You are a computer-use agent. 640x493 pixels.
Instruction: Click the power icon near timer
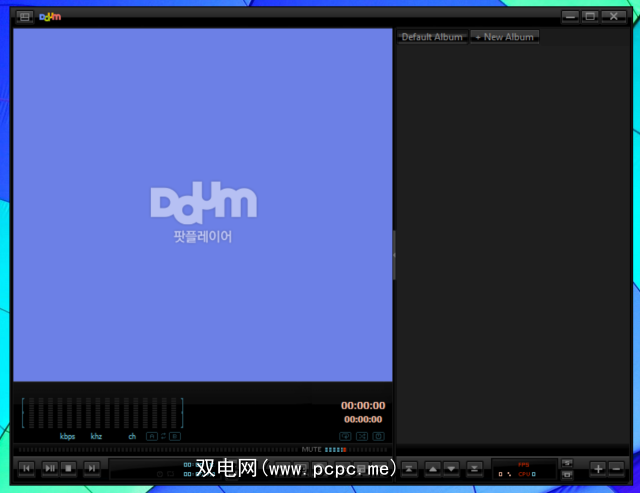click(378, 436)
